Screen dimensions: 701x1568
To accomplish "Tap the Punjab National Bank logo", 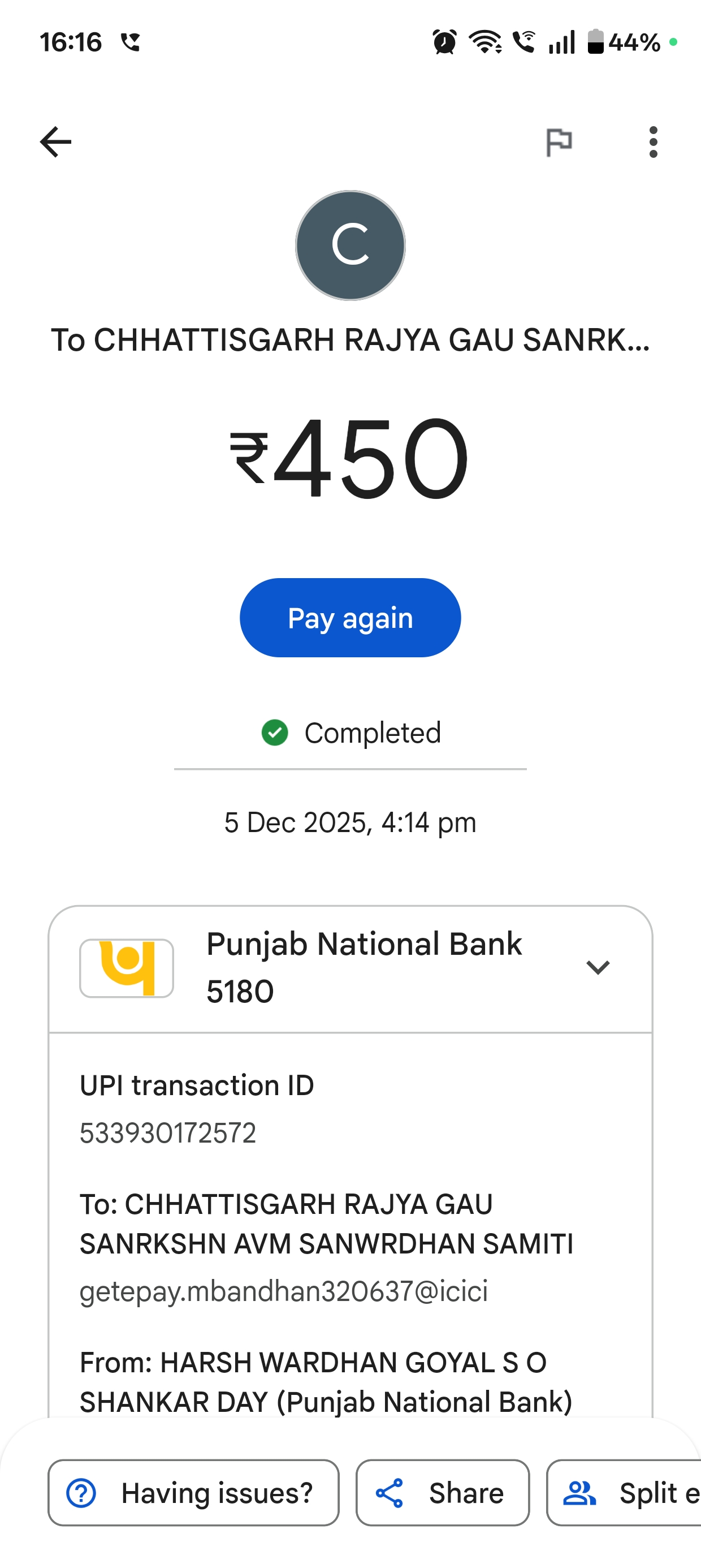I will (127, 968).
